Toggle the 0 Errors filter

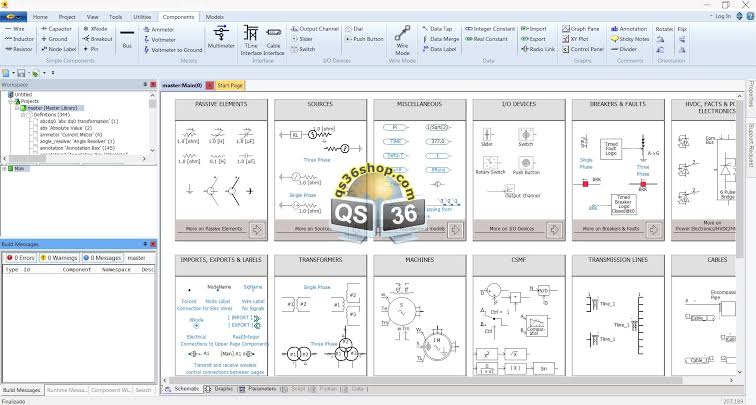tap(20, 258)
